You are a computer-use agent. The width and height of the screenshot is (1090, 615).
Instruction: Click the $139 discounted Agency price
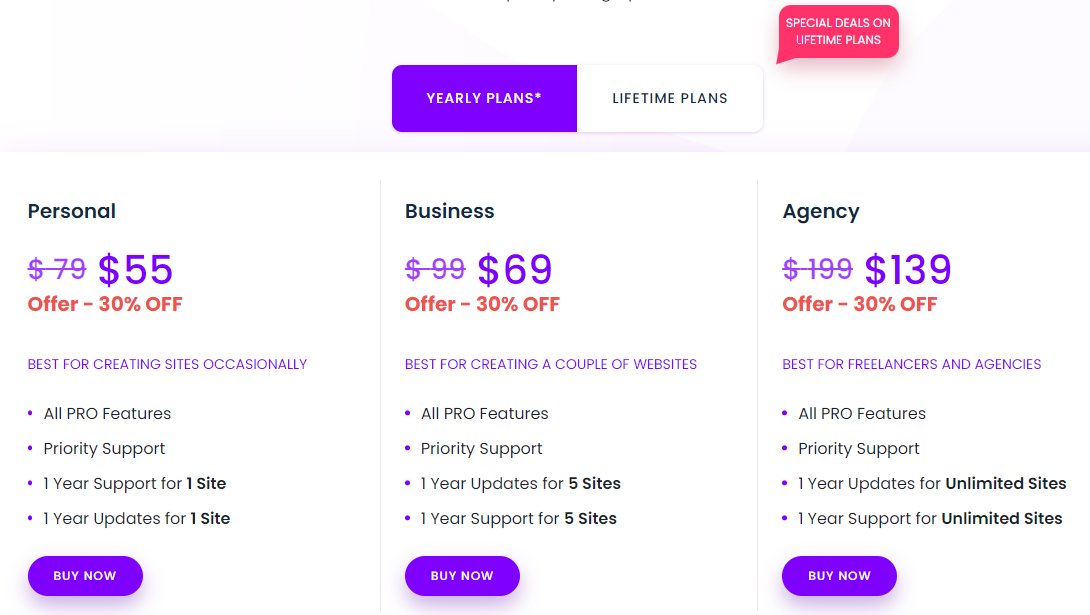click(x=908, y=270)
